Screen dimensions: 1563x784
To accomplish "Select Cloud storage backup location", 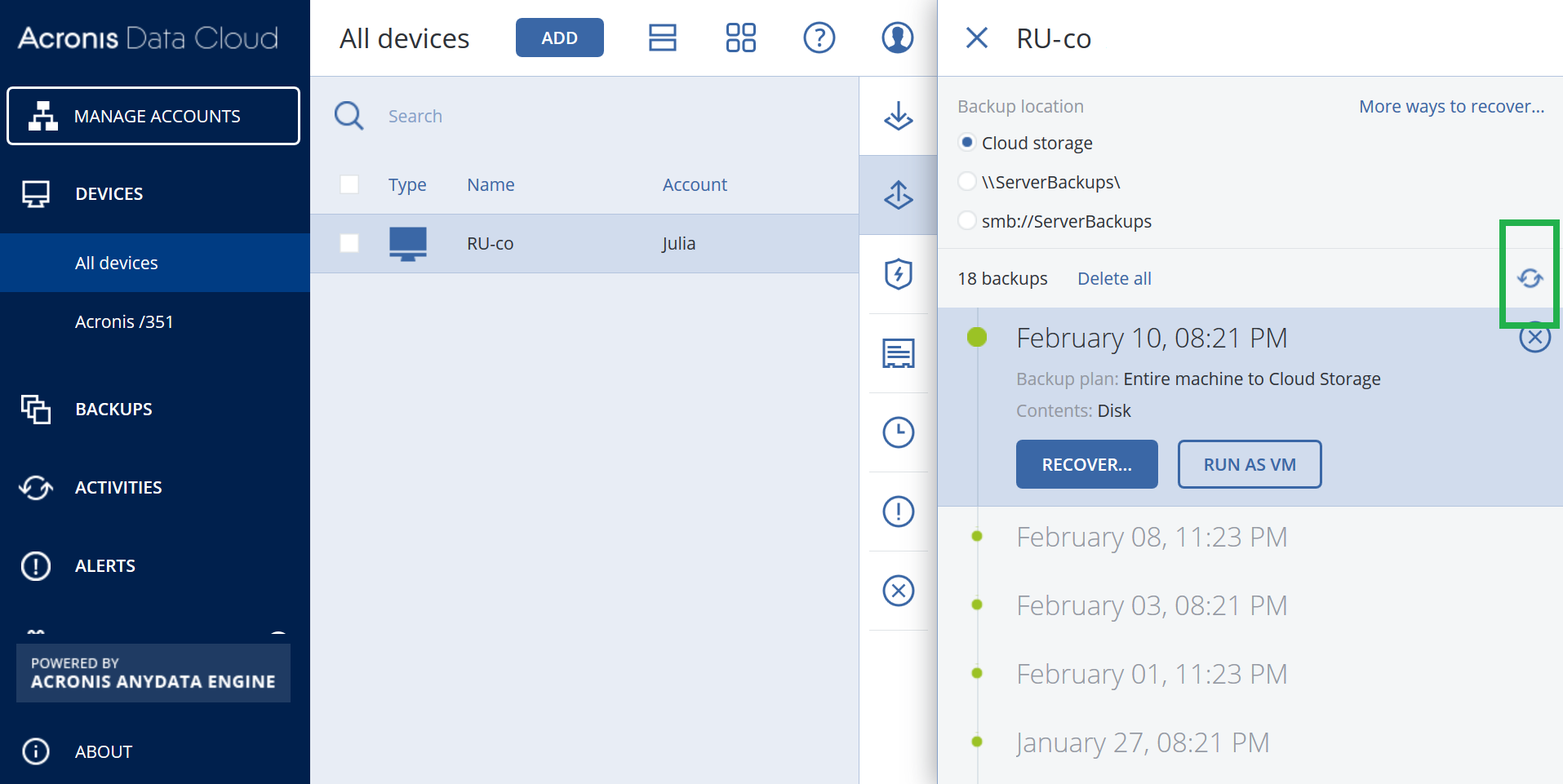I will coord(967,143).
